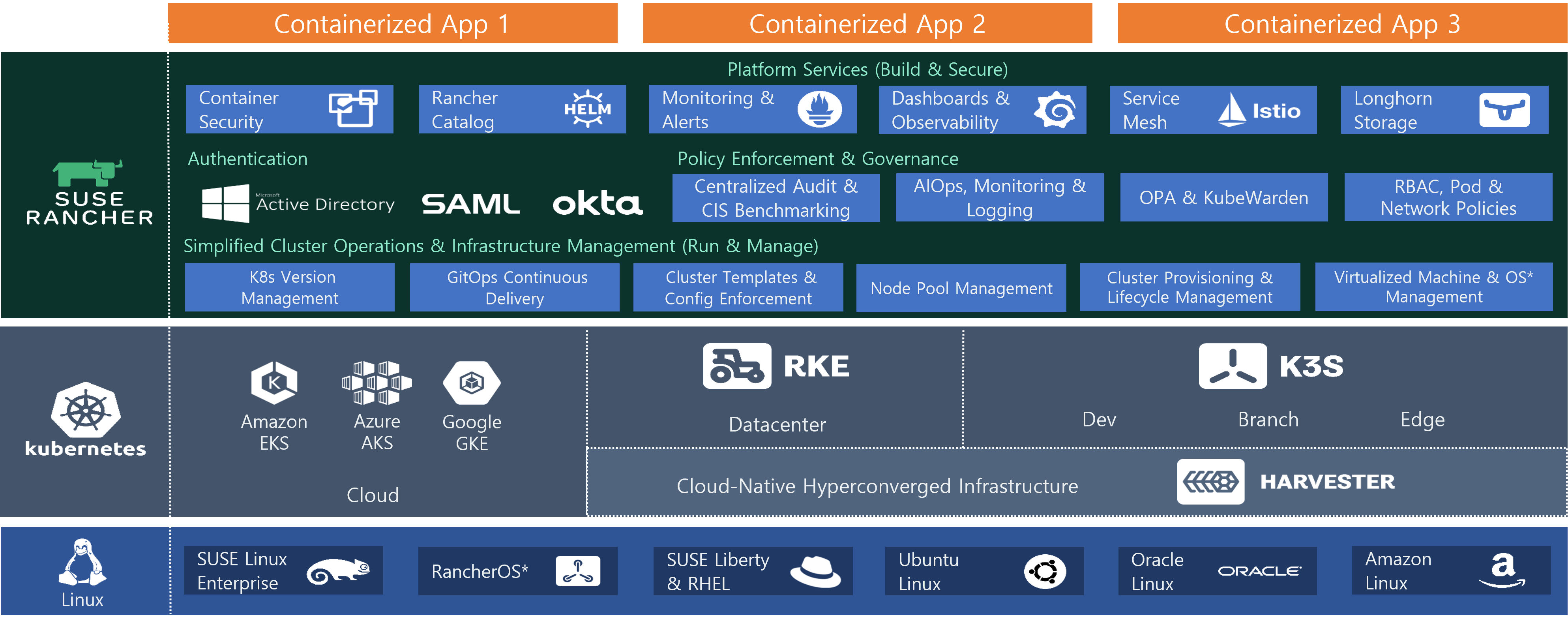Click the Monitoring & Alerts label
1568x621 pixels.
tap(718, 110)
